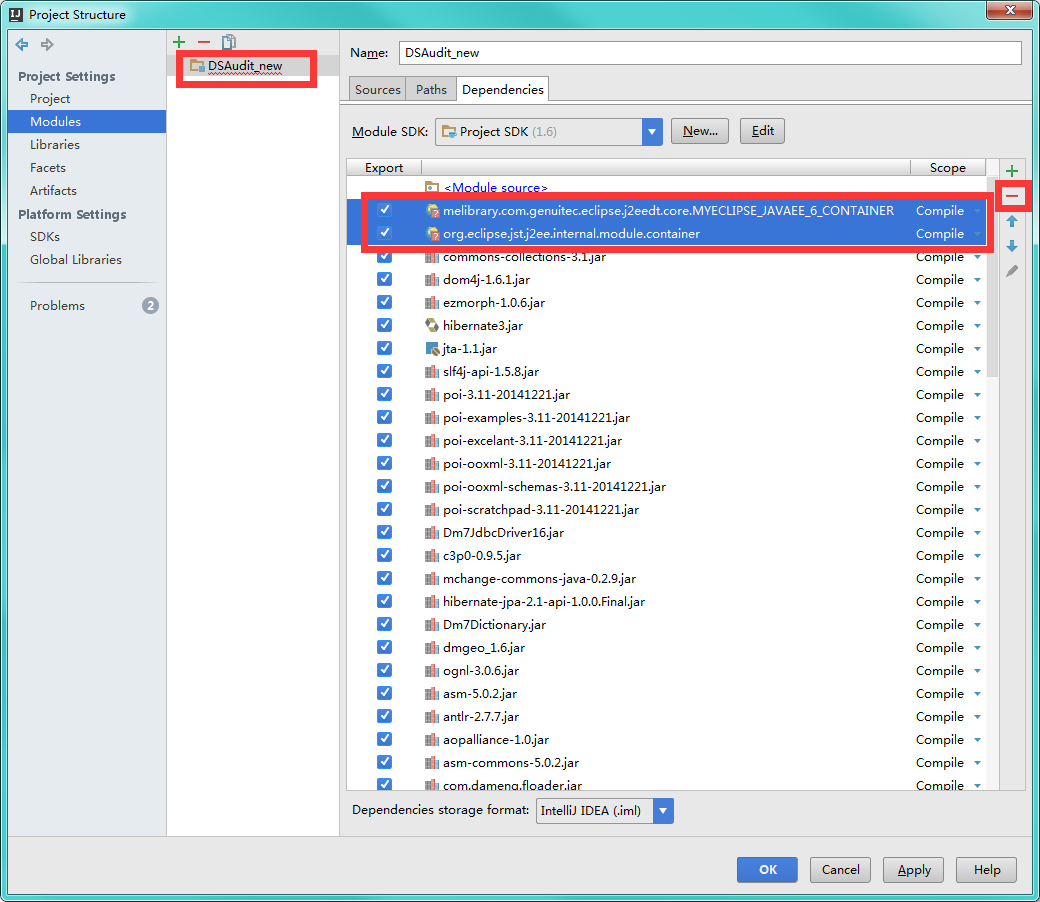This screenshot has width=1040, height=902.
Task: Click the Edit SDK button
Action: (x=762, y=131)
